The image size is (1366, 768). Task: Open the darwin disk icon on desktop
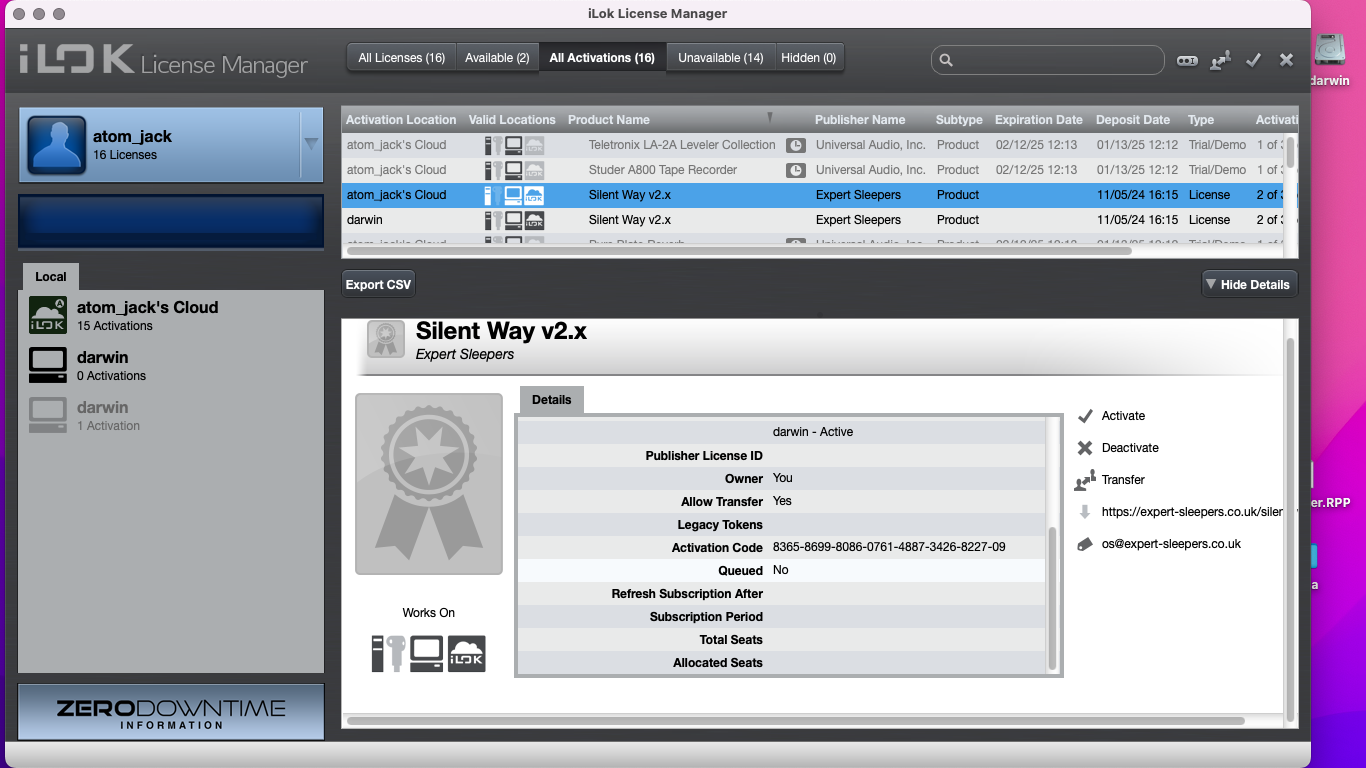pos(1330,50)
